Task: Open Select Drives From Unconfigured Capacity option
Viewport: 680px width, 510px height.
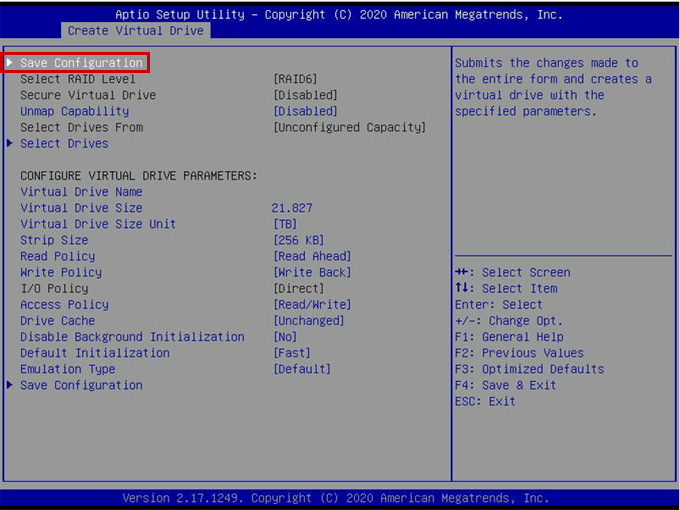Action: tap(349, 127)
